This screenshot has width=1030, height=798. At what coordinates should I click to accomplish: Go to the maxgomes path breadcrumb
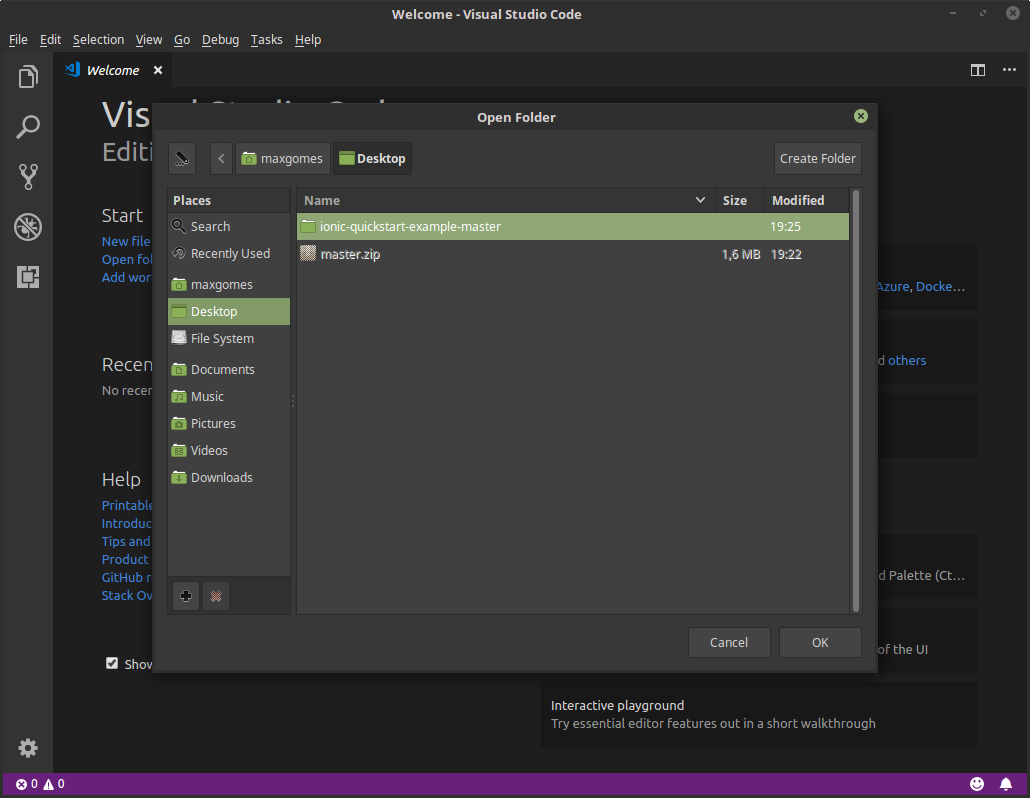point(282,158)
